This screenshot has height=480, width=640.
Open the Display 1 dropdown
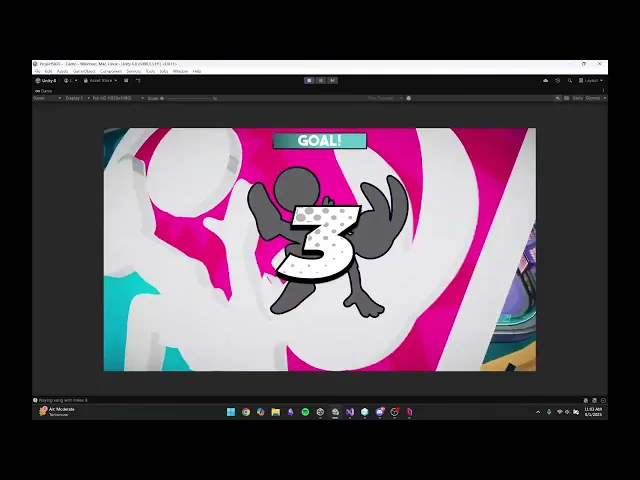(78, 98)
